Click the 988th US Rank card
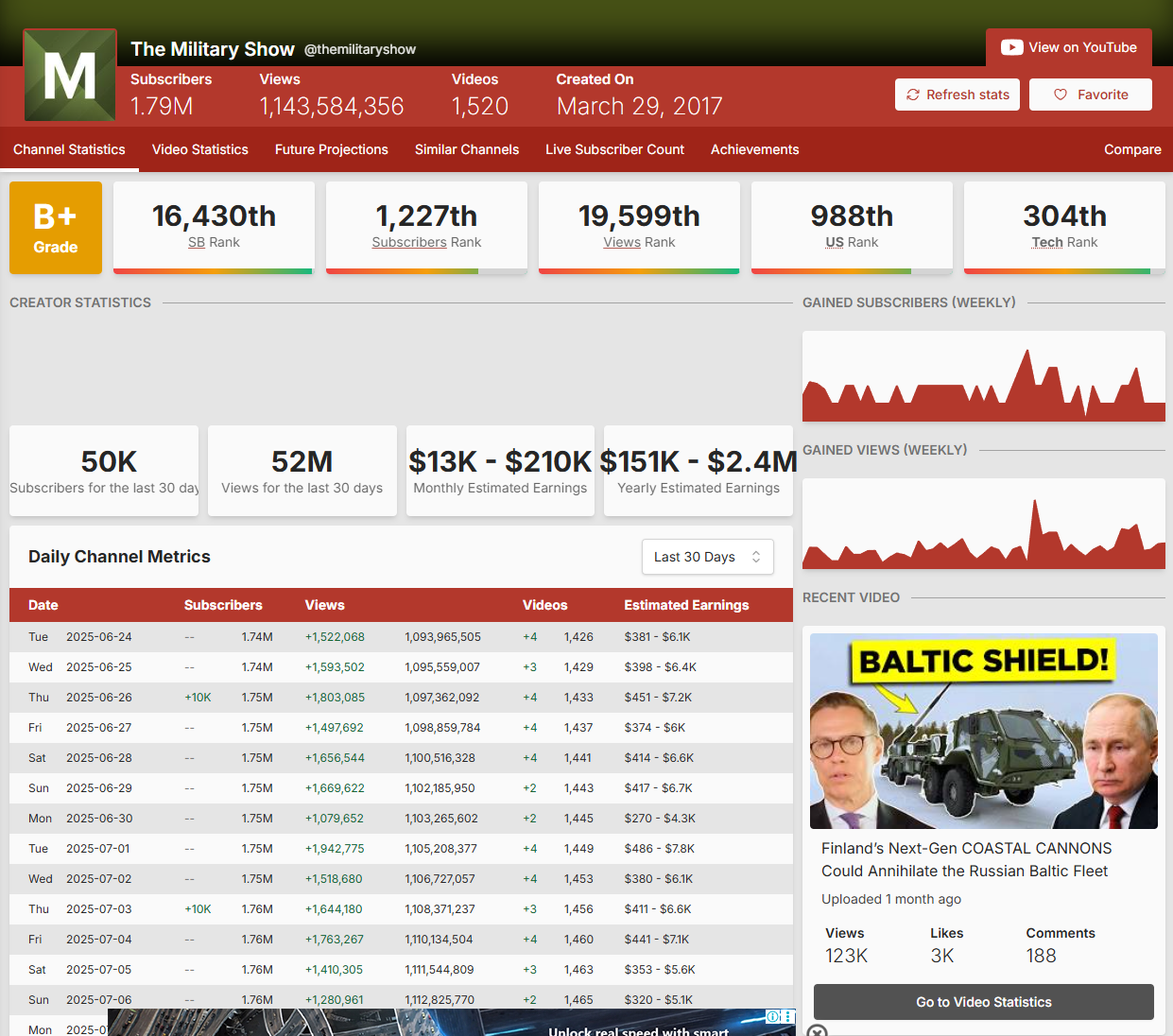 tap(852, 228)
